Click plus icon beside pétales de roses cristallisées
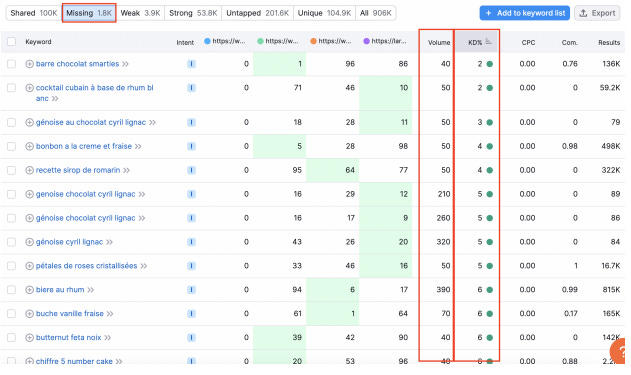The image size is (631, 375). (x=29, y=266)
